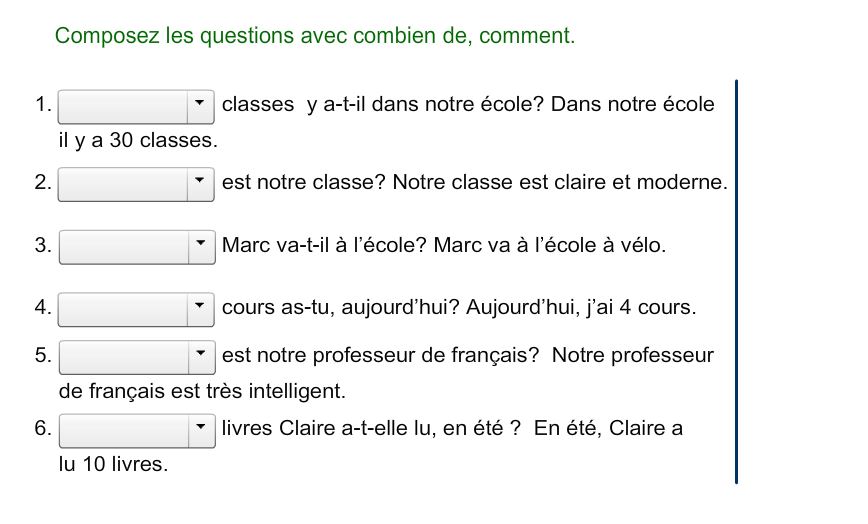868x524 pixels.
Task: Click the question number '3.'
Action: tap(43, 245)
